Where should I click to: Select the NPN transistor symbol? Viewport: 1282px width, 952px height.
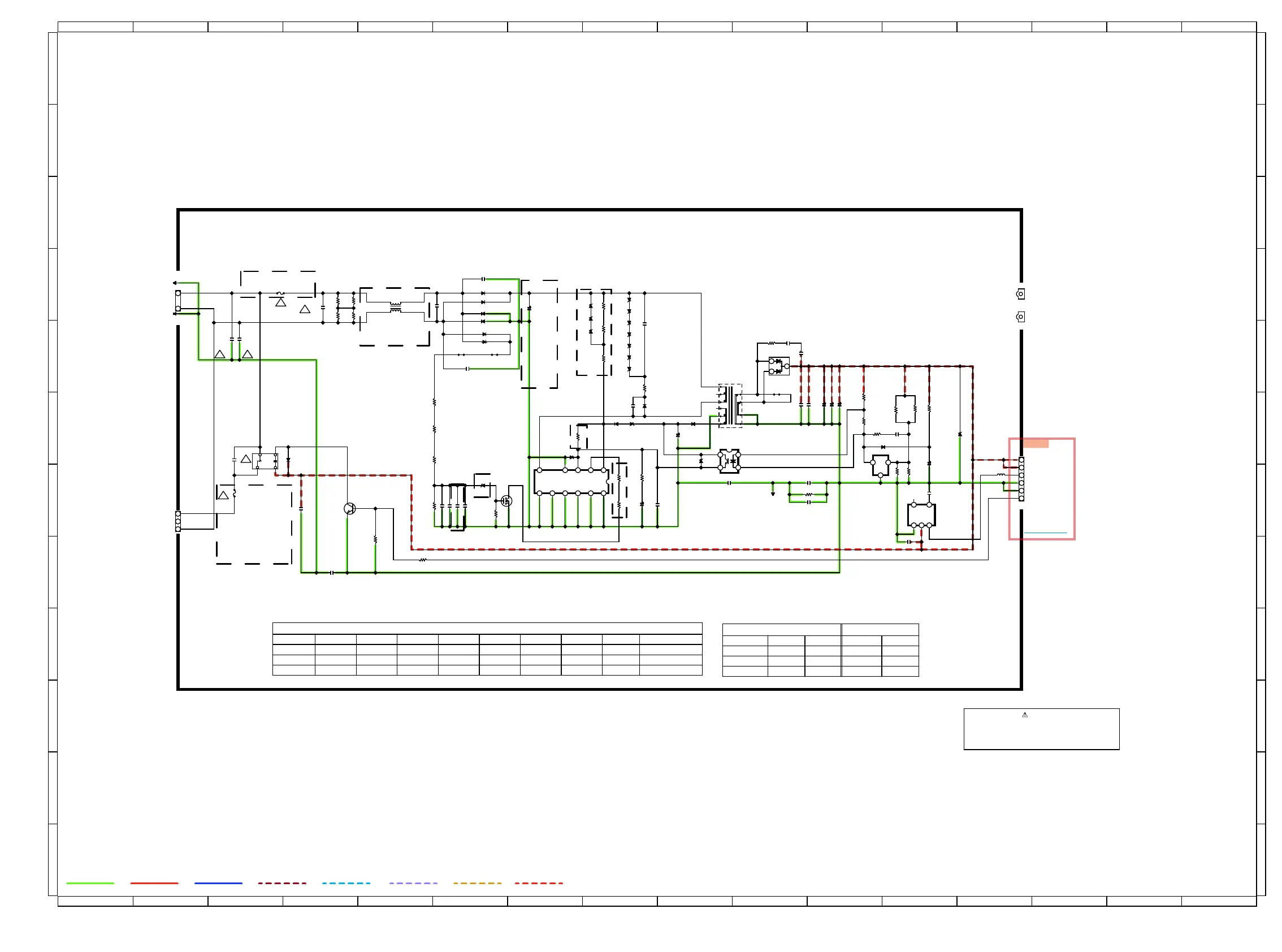click(x=349, y=509)
